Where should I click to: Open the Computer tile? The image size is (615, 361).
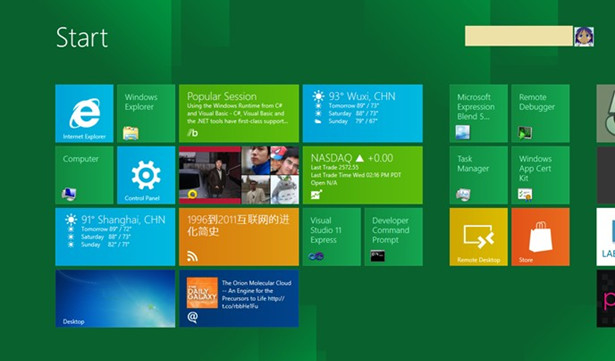(x=84, y=175)
